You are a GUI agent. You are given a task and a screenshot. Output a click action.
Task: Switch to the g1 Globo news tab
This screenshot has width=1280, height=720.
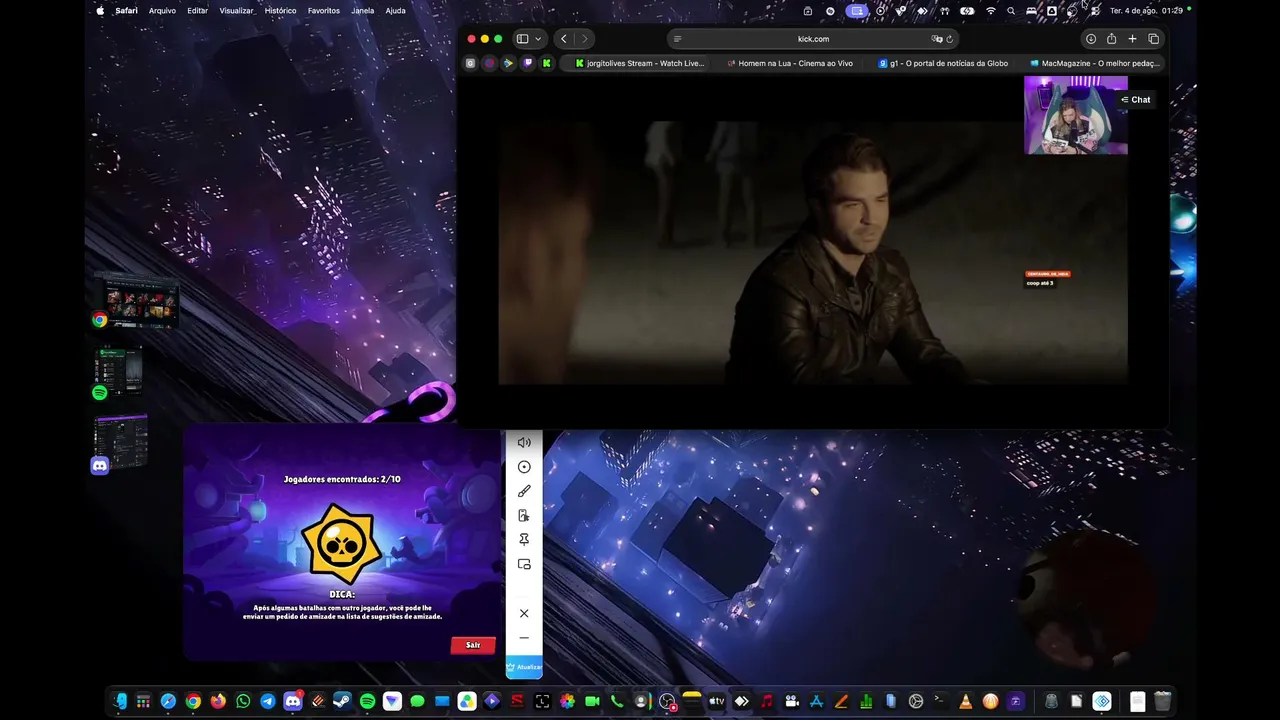pos(942,63)
